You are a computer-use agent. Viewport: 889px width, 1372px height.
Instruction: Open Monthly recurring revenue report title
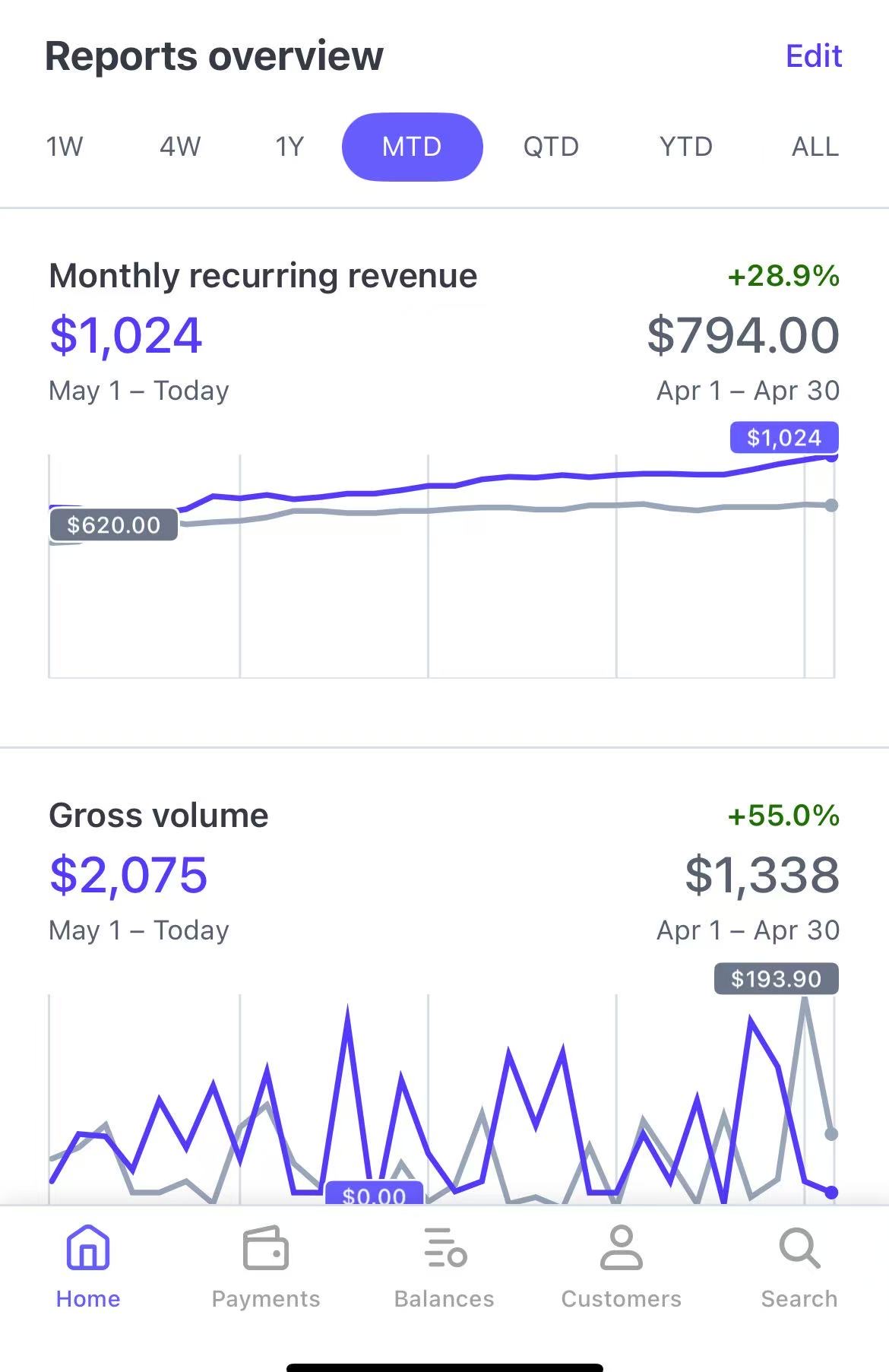click(263, 276)
